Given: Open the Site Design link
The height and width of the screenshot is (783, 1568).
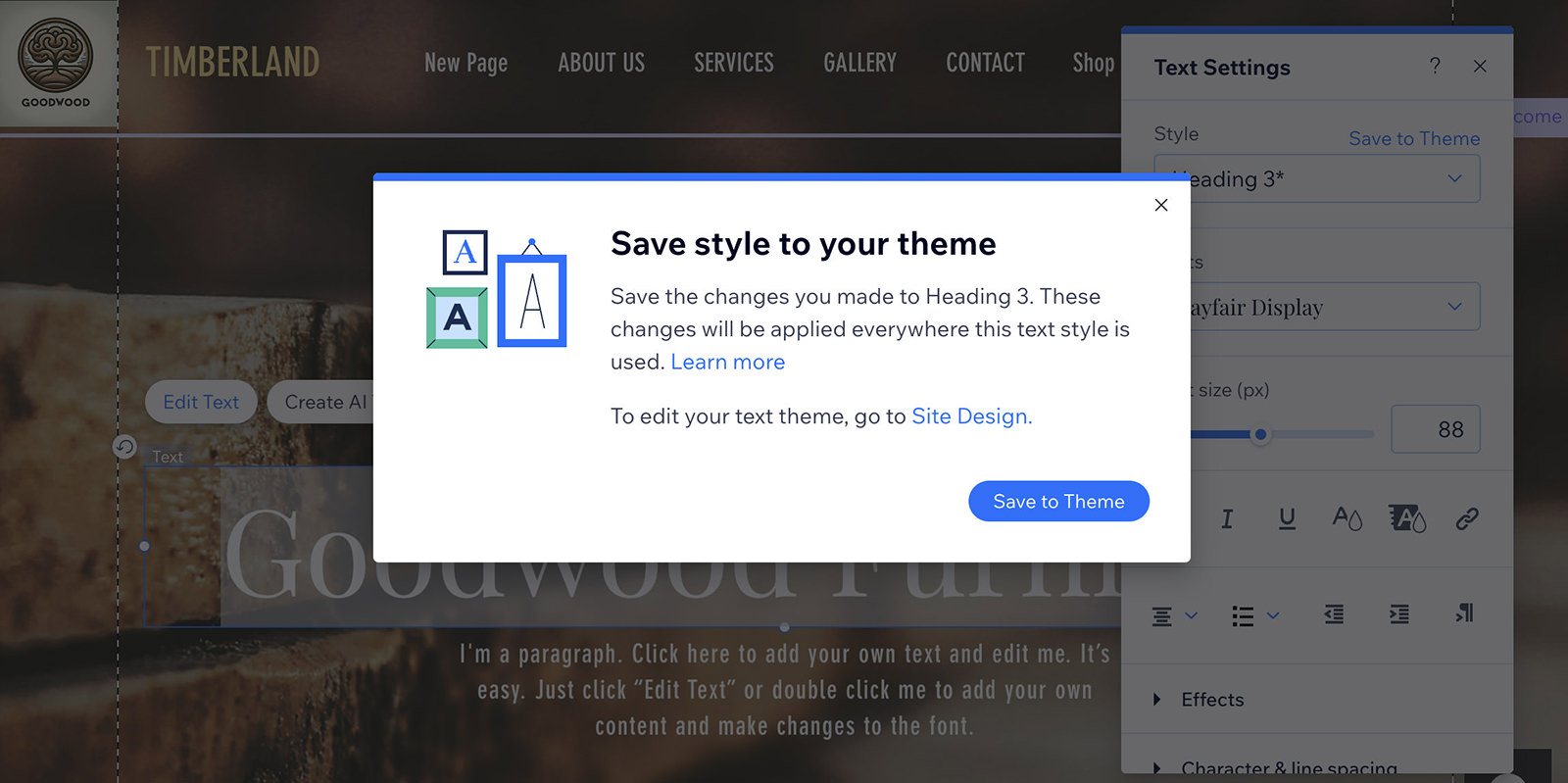Looking at the screenshot, I should [971, 416].
